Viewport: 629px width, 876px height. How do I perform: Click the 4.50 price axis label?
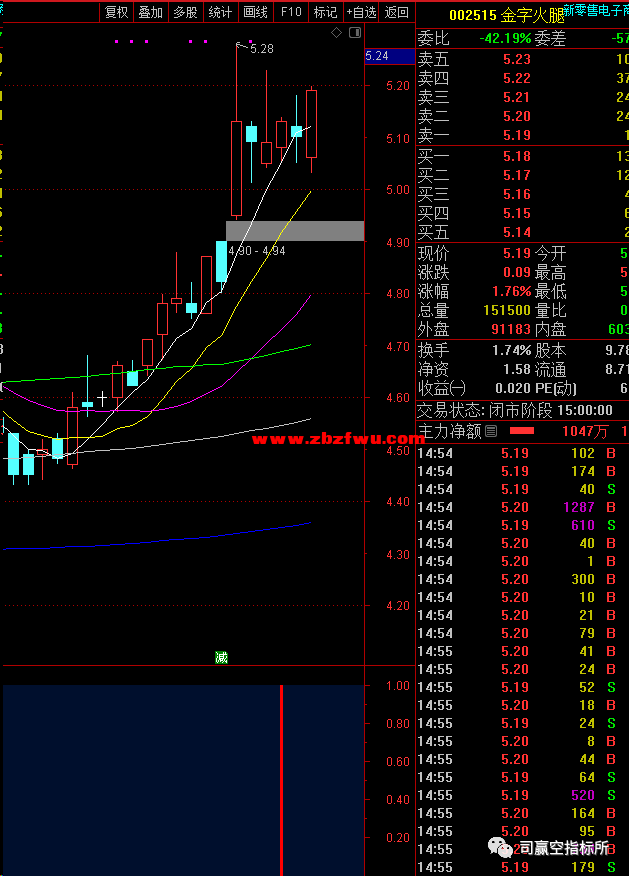(x=398, y=451)
